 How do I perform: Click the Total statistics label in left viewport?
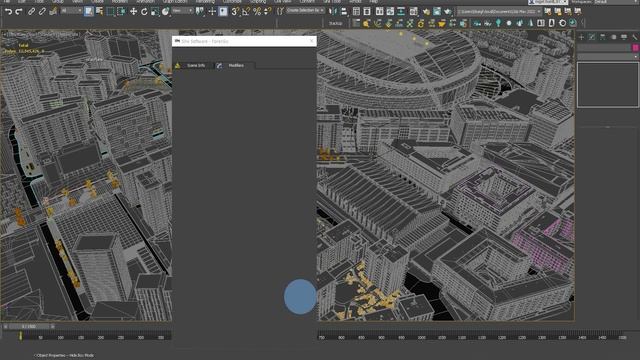pos(24,46)
